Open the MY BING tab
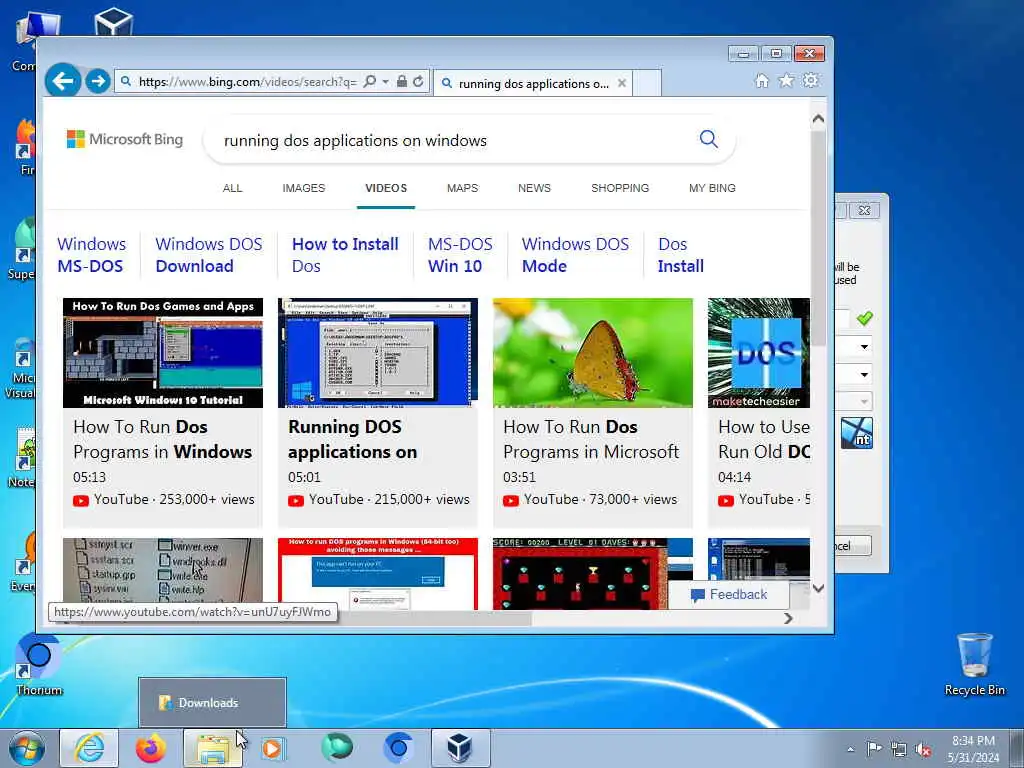Image resolution: width=1024 pixels, height=768 pixels. point(712,188)
